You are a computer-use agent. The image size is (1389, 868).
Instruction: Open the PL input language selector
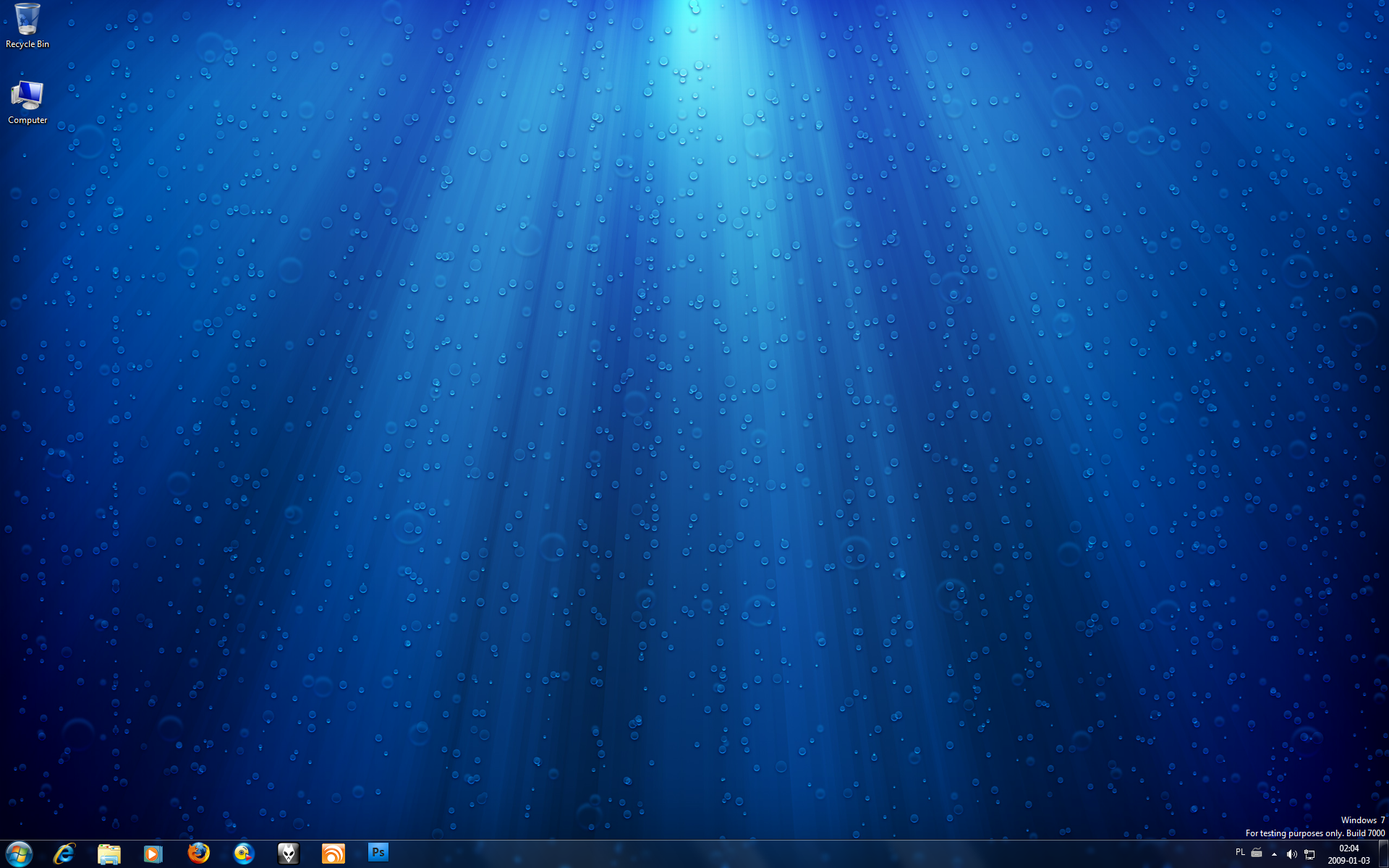click(1240, 853)
